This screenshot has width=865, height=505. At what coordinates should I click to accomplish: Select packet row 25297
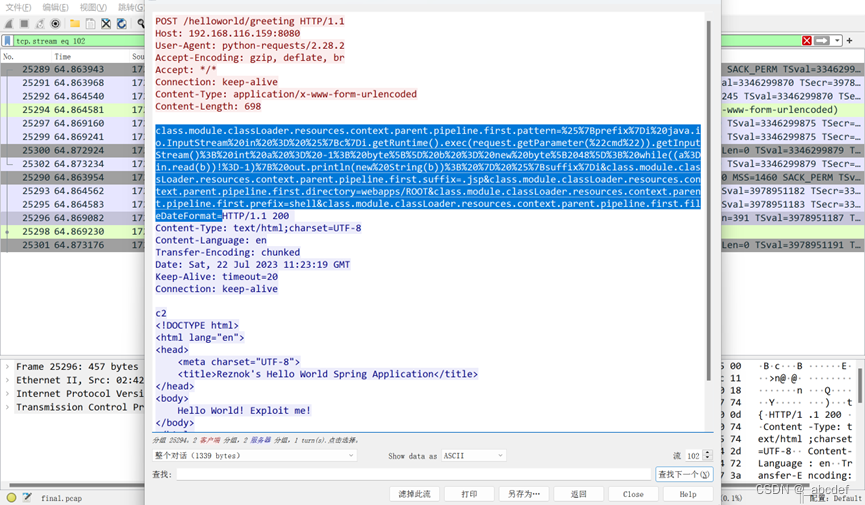point(73,123)
